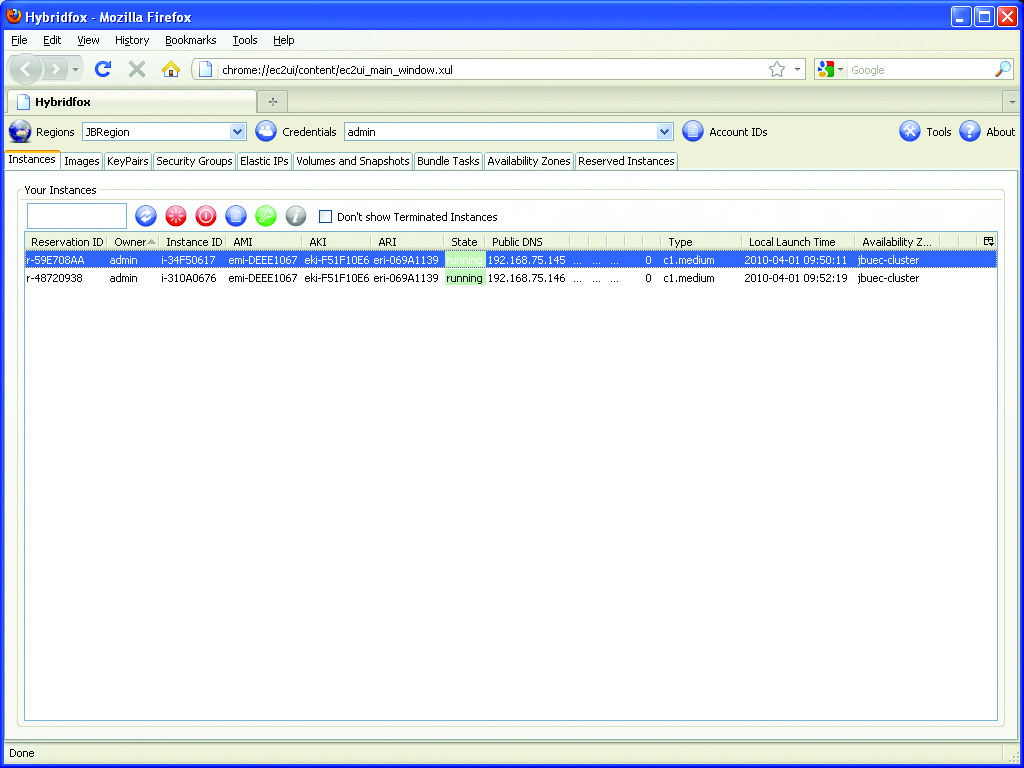Screen dimensions: 1024x768
Task: Expand the Credentials admin dropdown
Action: coord(665,132)
